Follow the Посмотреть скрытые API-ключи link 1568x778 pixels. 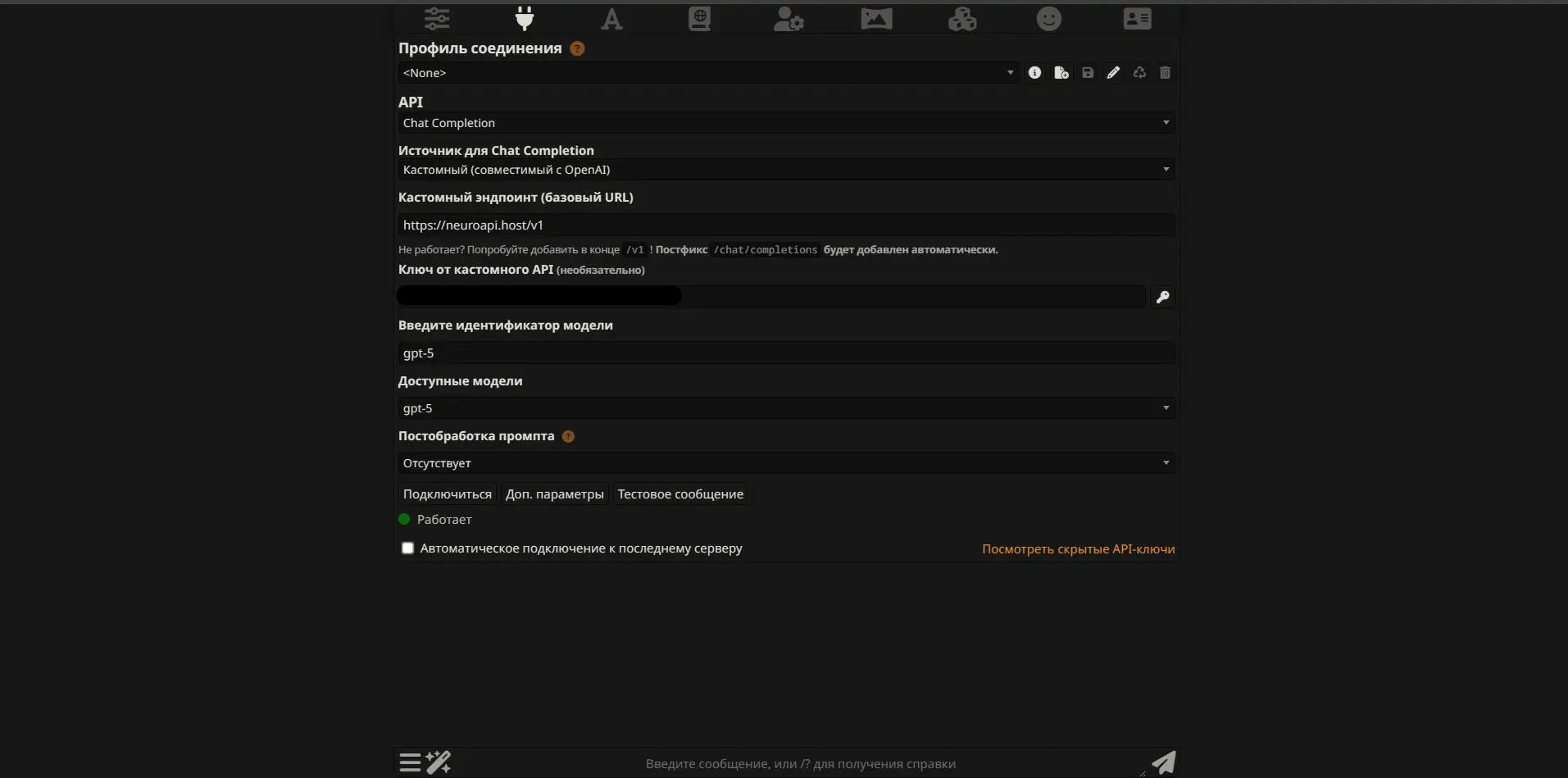coord(1078,549)
